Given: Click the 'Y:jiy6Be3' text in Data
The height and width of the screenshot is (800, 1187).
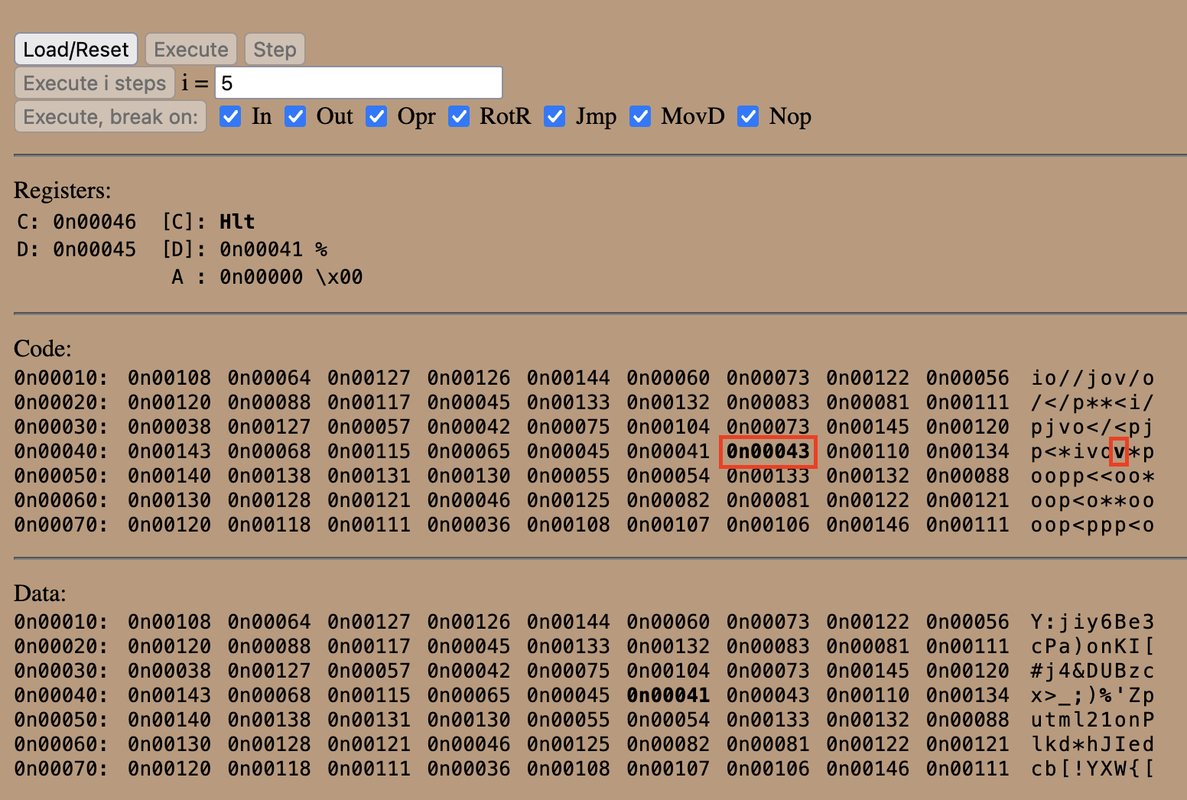Looking at the screenshot, I should pyautogui.click(x=1092, y=622).
